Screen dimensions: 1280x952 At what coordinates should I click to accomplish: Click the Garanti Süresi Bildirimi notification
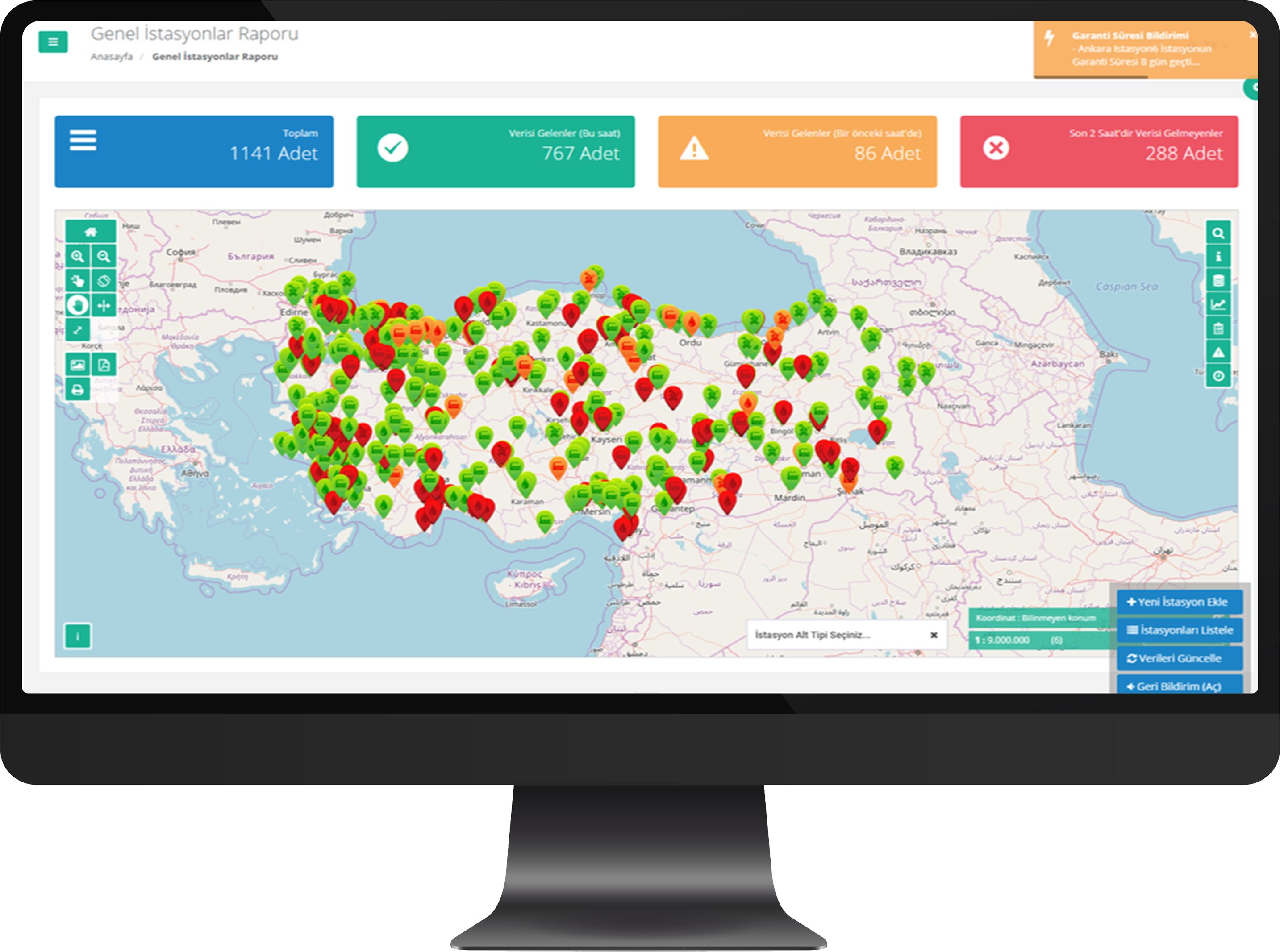point(1145,50)
